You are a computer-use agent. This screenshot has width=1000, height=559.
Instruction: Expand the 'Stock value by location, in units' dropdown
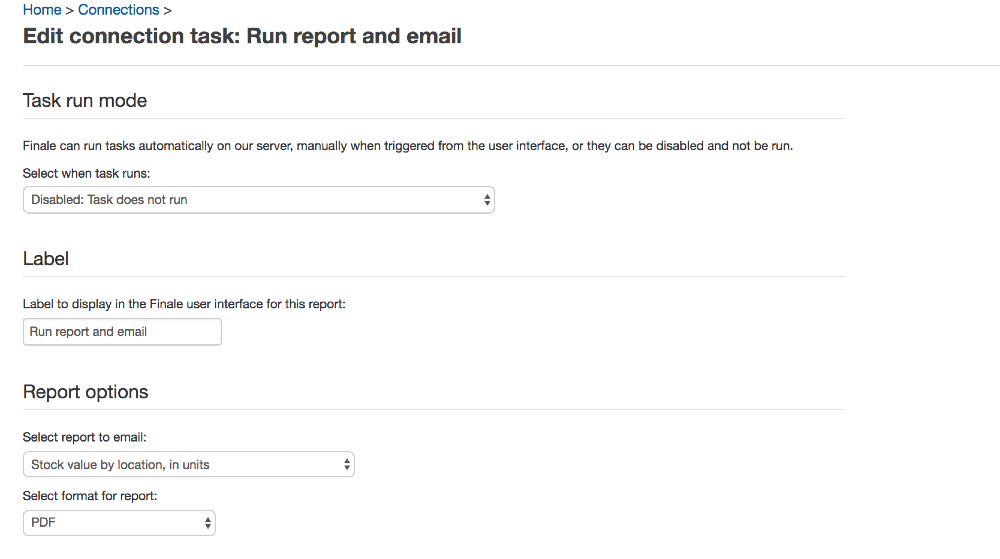189,465
